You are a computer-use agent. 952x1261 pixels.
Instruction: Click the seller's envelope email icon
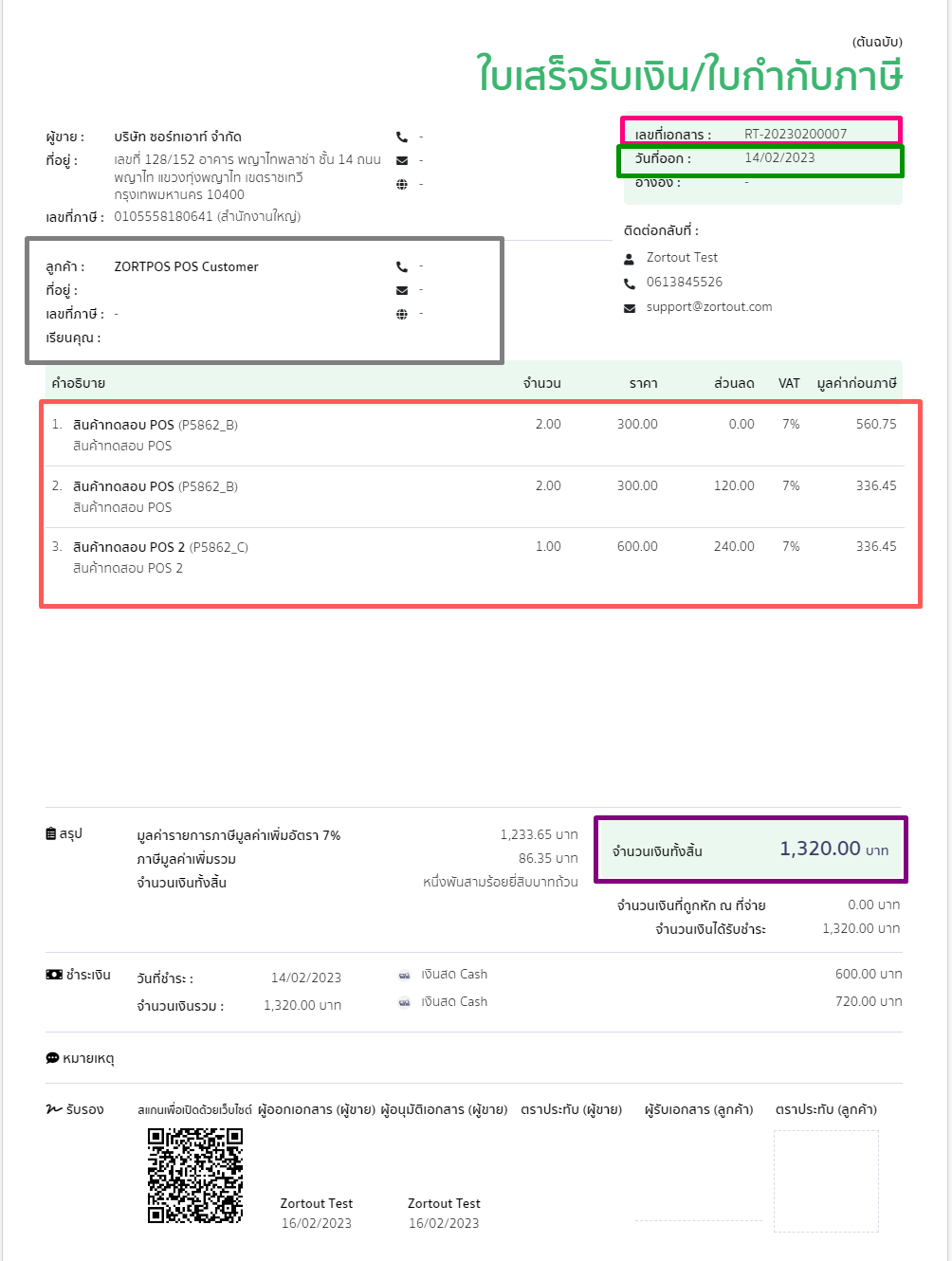click(402, 160)
